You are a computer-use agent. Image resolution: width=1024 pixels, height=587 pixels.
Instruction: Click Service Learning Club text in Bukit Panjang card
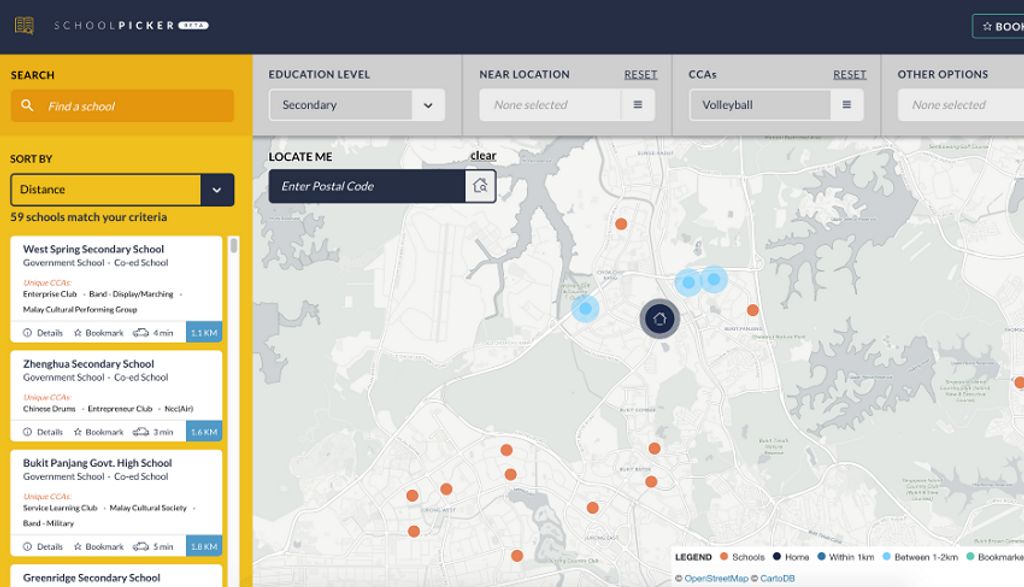(x=60, y=508)
